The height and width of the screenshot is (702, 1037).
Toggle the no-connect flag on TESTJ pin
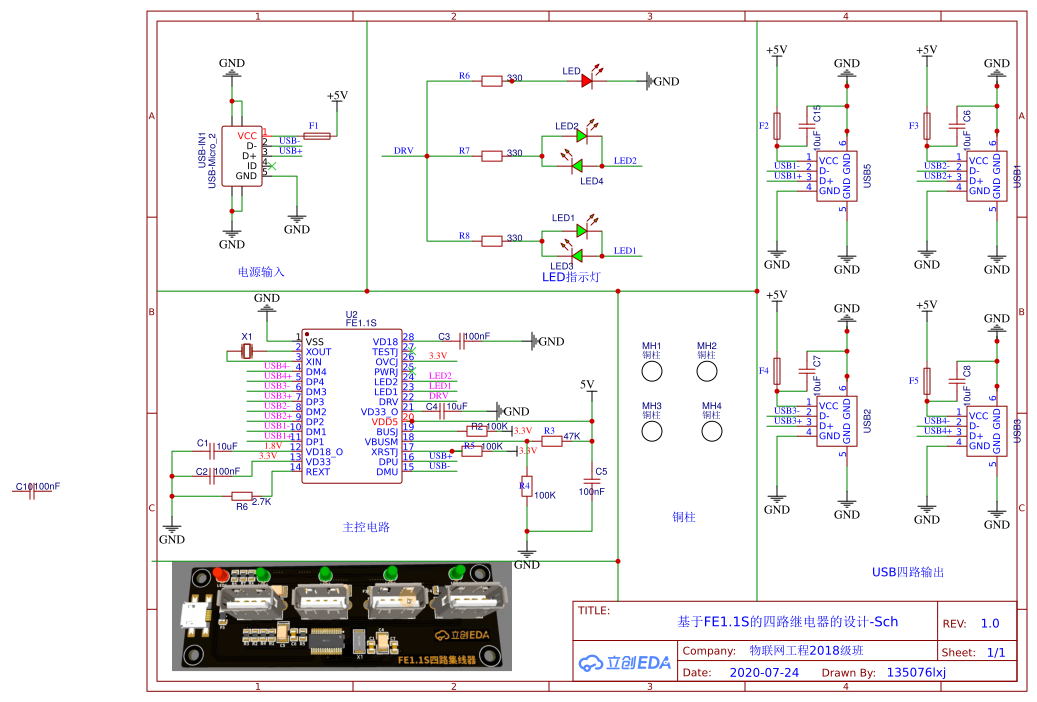[412, 349]
